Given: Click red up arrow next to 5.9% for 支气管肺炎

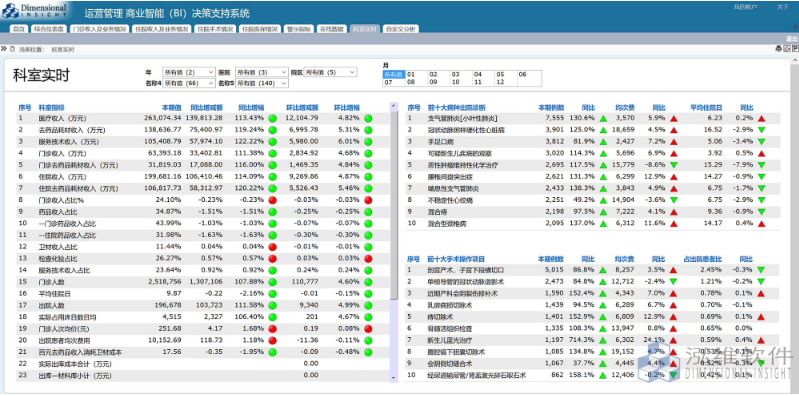Looking at the screenshot, I should 674,119.
